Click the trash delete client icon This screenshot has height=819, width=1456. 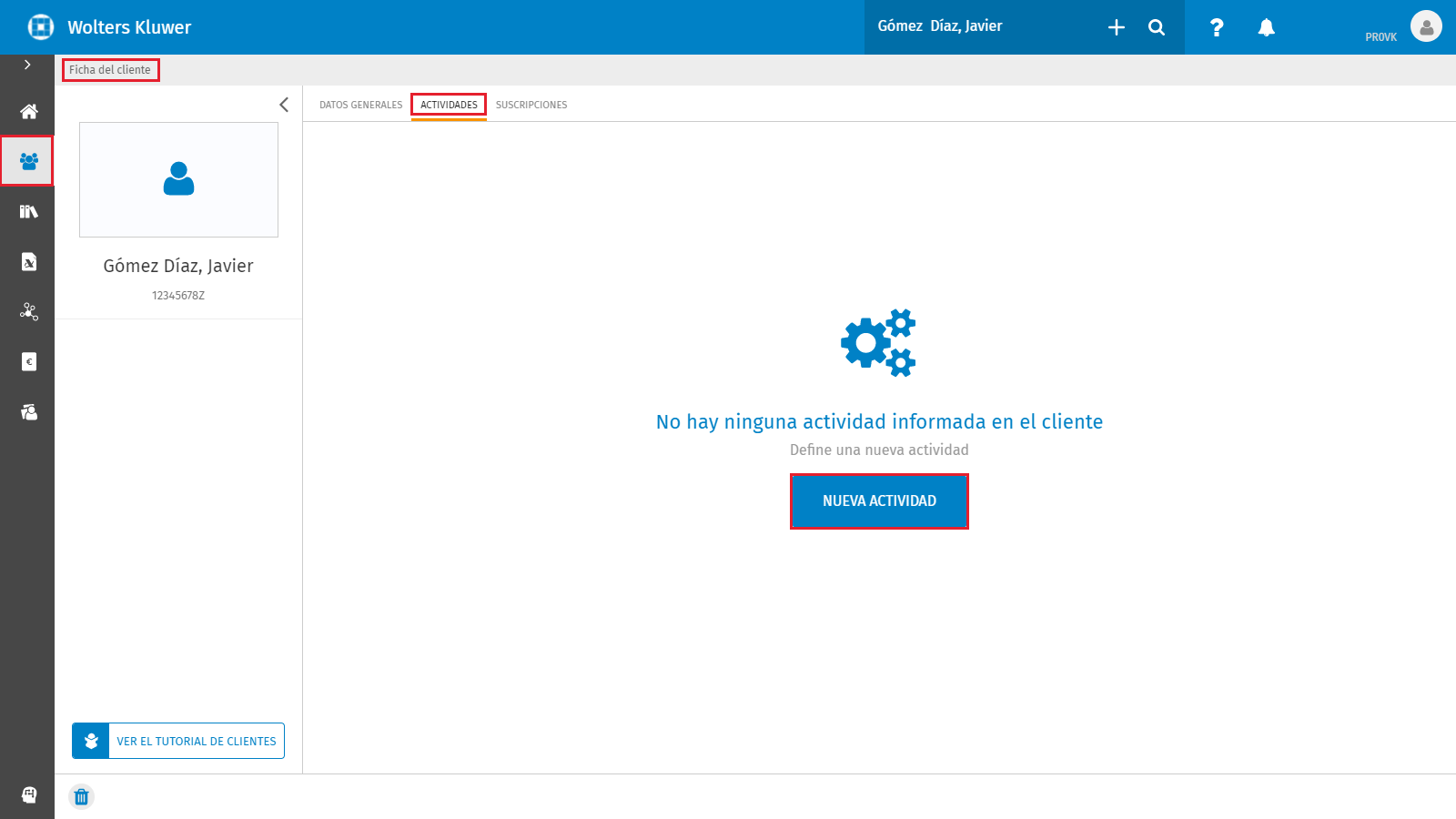[81, 797]
